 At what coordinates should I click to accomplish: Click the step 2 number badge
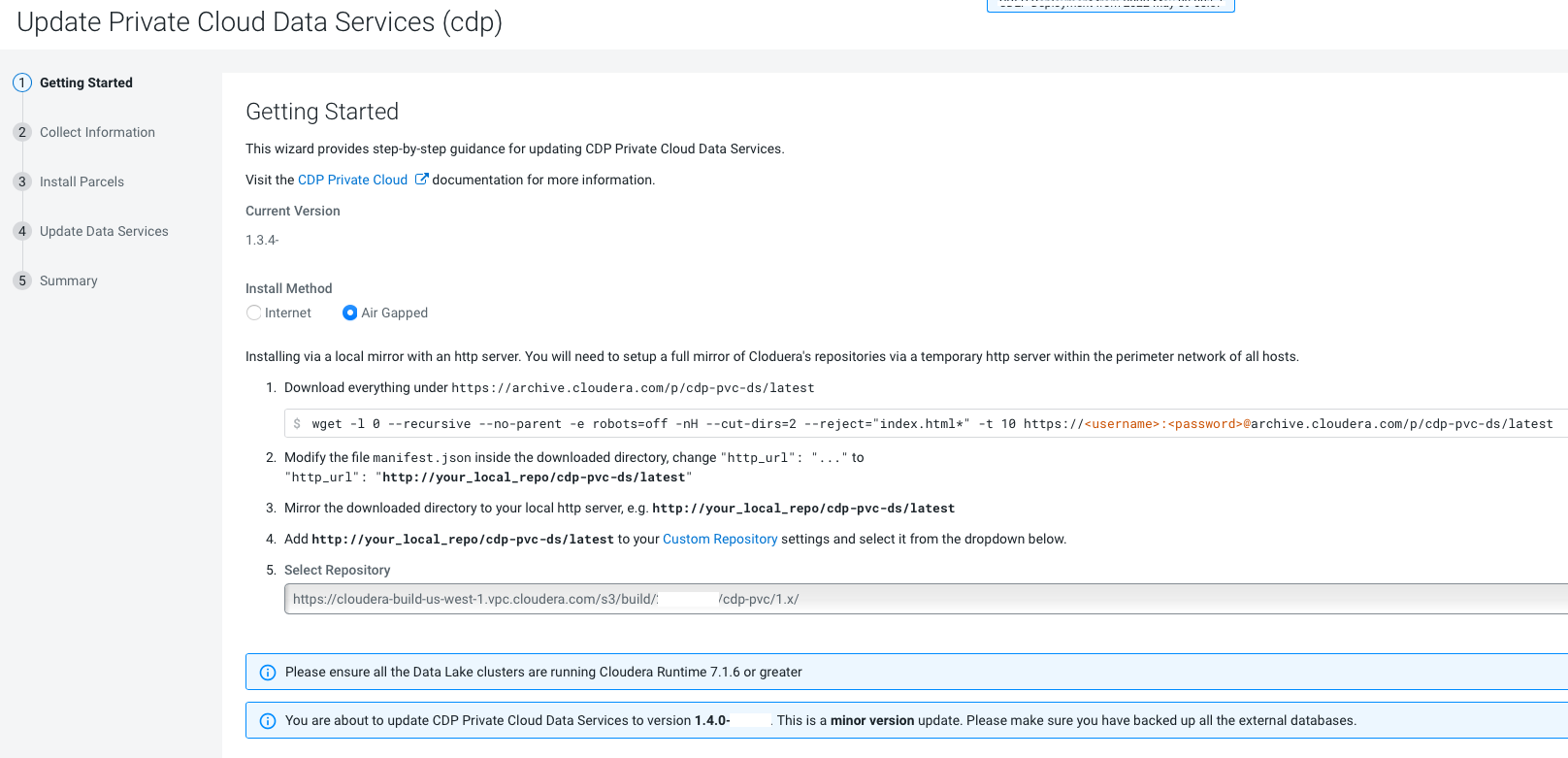click(x=22, y=132)
